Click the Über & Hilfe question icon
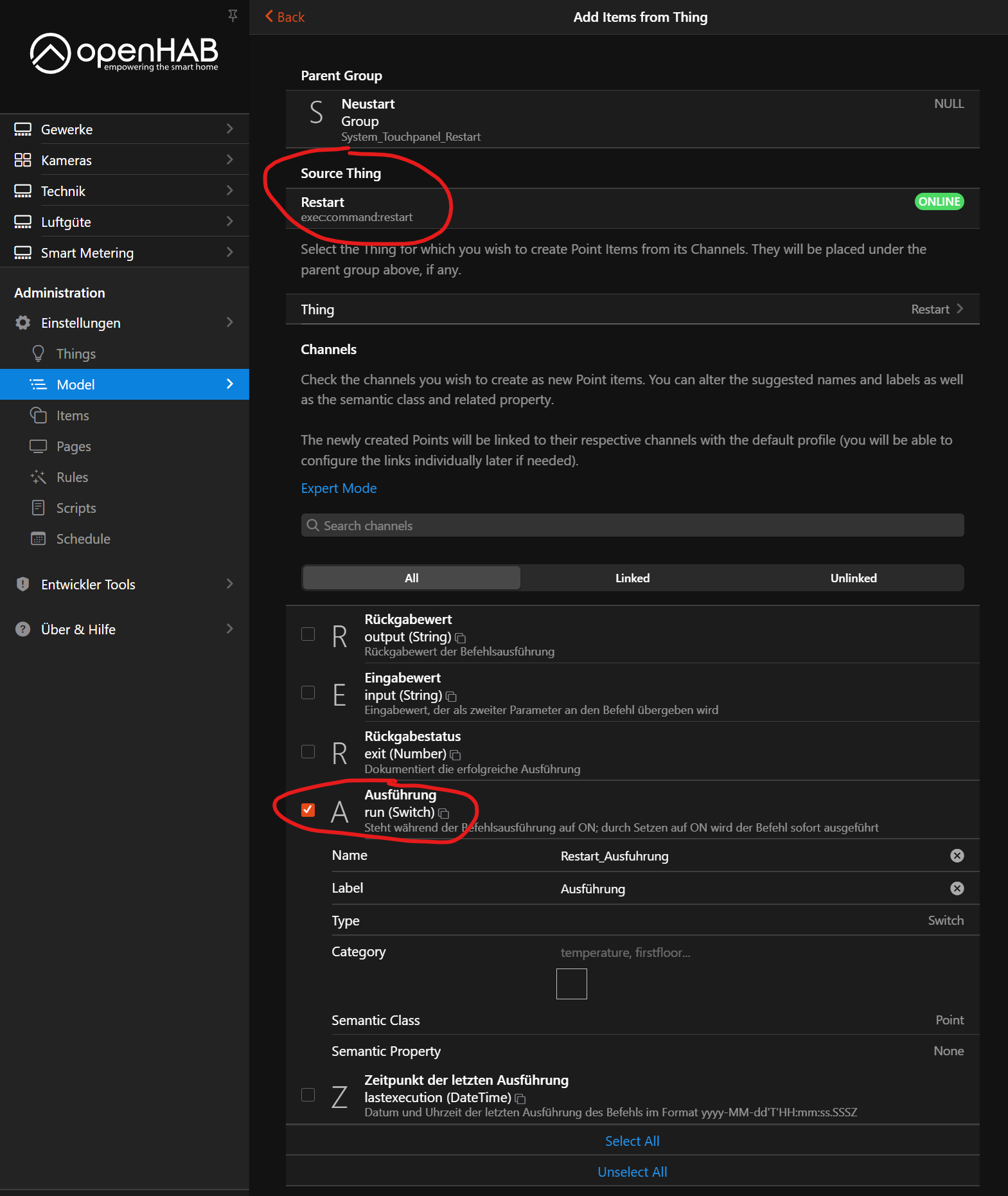 [22, 629]
